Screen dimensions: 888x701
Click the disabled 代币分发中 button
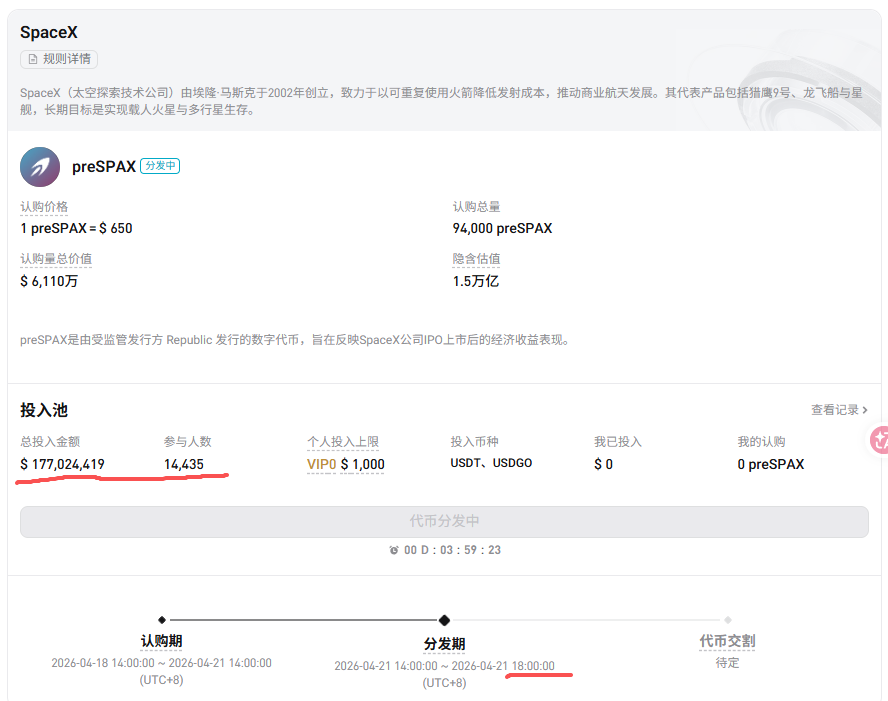tap(444, 521)
